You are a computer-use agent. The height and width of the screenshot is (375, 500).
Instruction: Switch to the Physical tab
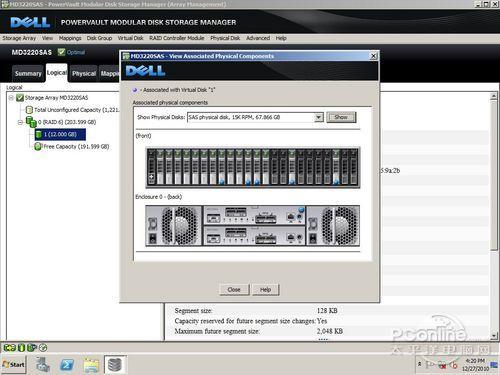[x=84, y=74]
